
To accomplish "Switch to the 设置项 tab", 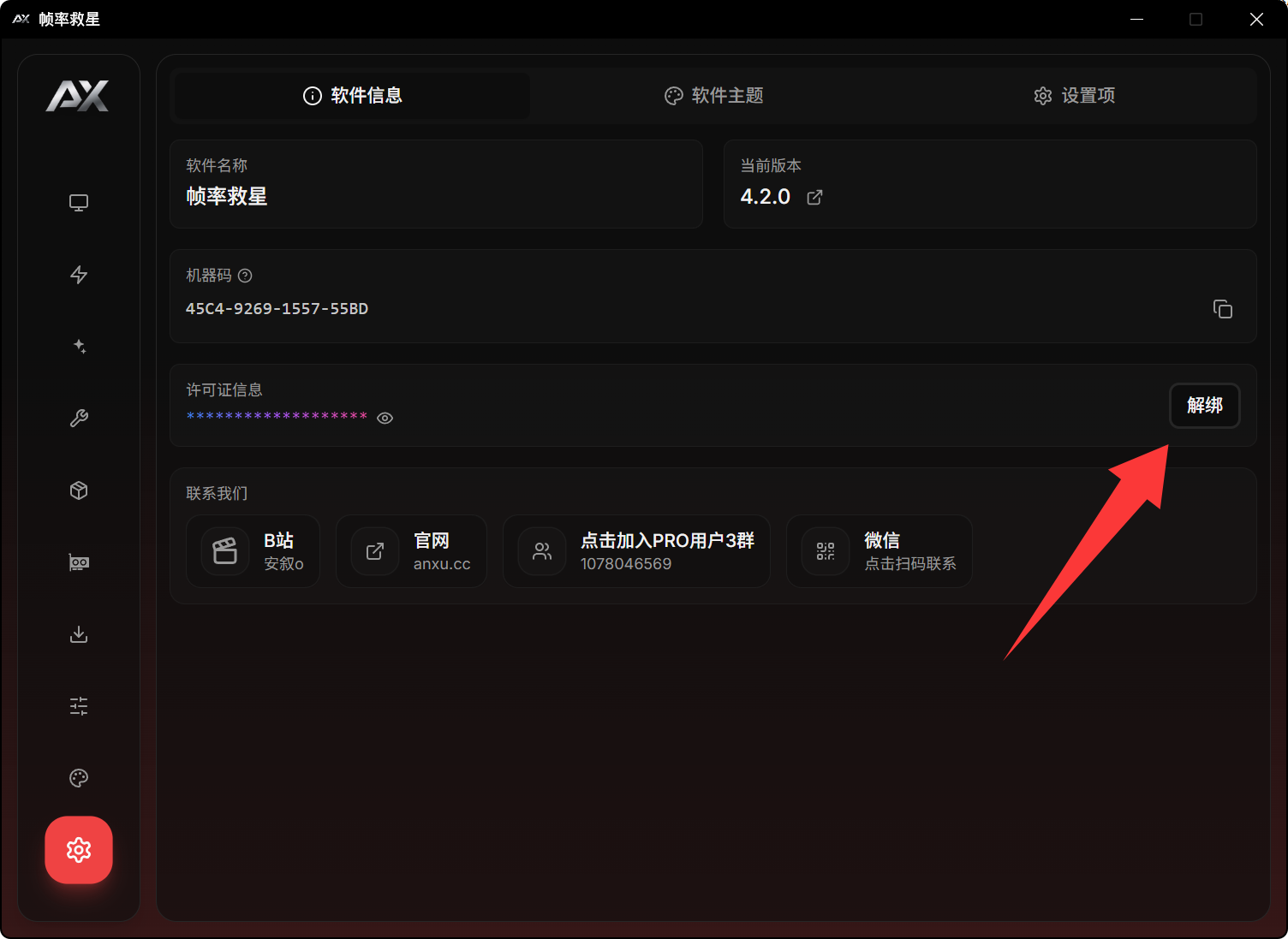I will 1074,96.
